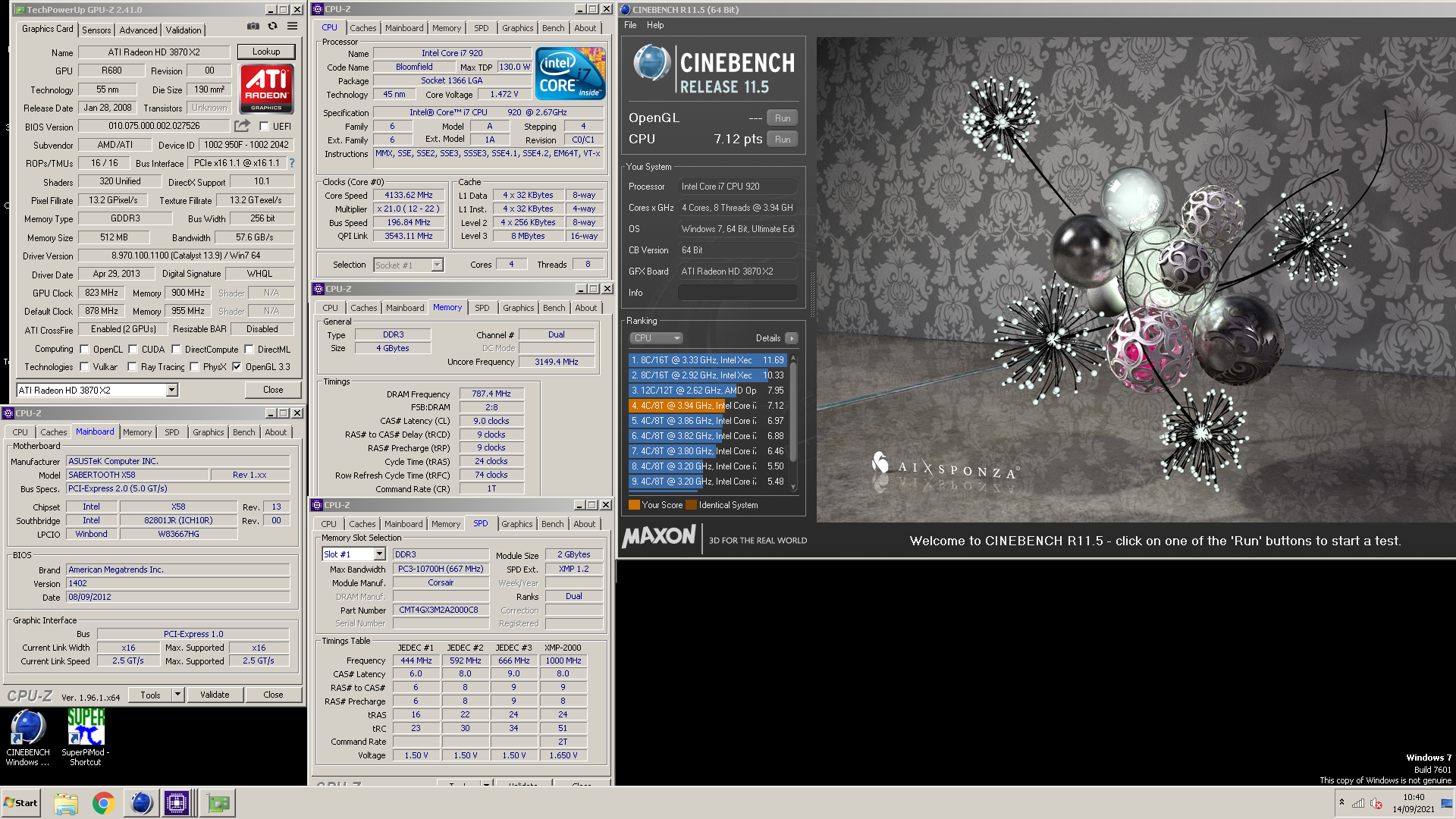Toggle the PhysX checkbox
Screen dimensions: 1456x819
point(194,367)
